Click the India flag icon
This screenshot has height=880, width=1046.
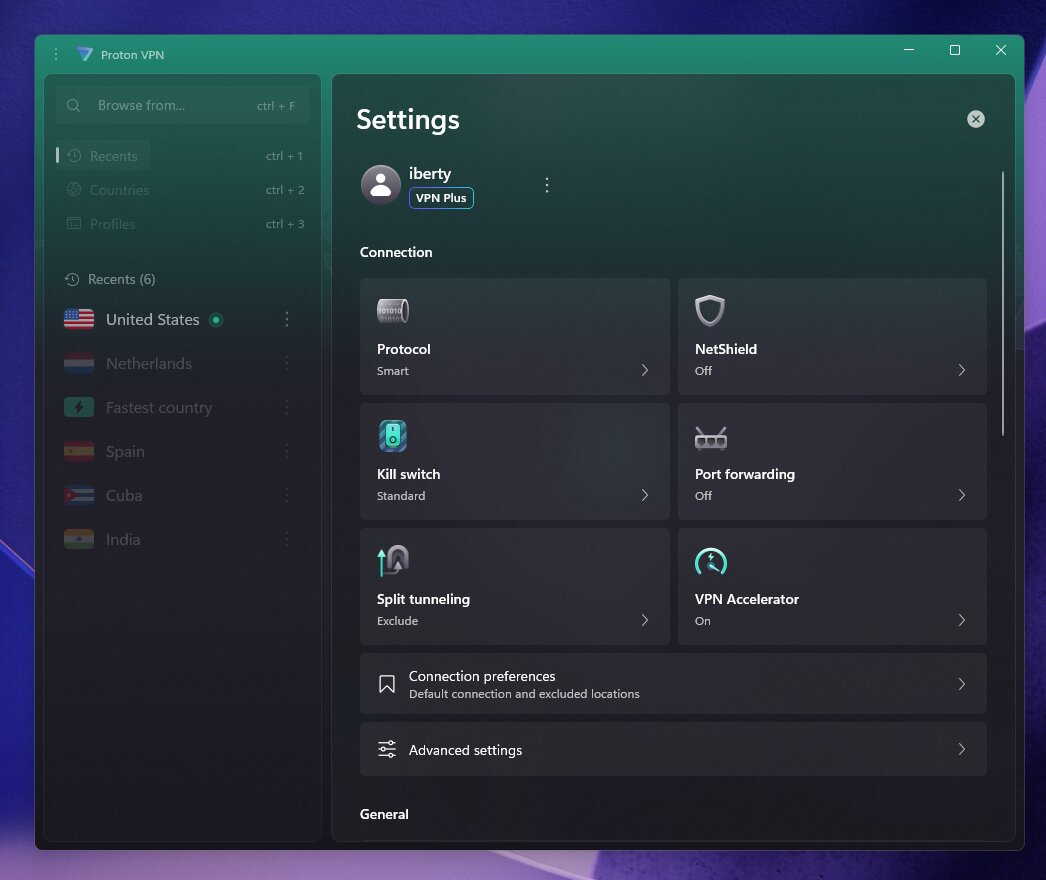(x=79, y=539)
